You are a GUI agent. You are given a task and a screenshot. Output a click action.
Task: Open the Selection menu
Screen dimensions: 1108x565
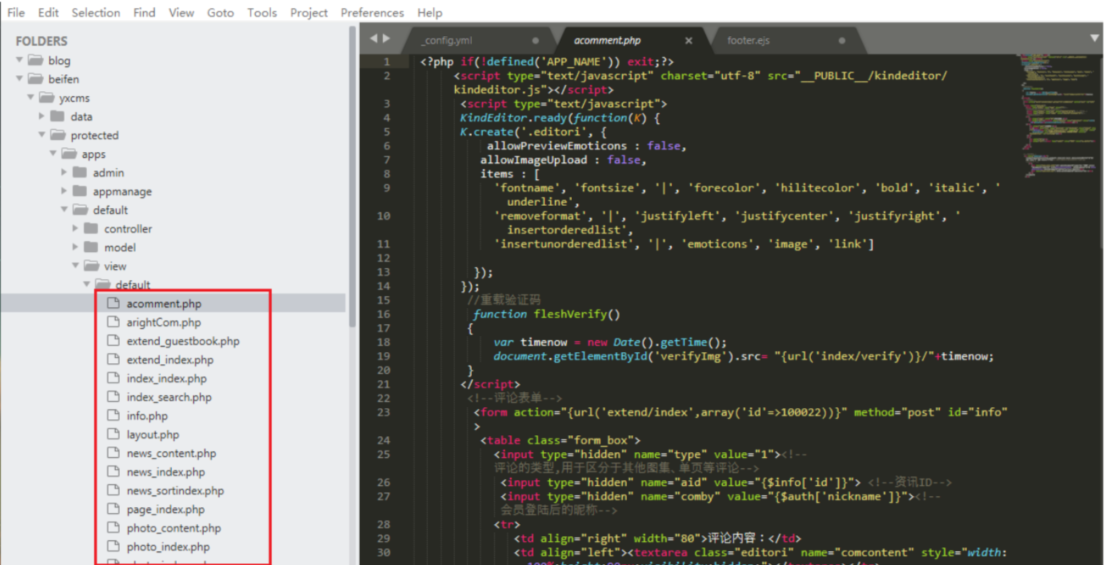pyautogui.click(x=95, y=13)
